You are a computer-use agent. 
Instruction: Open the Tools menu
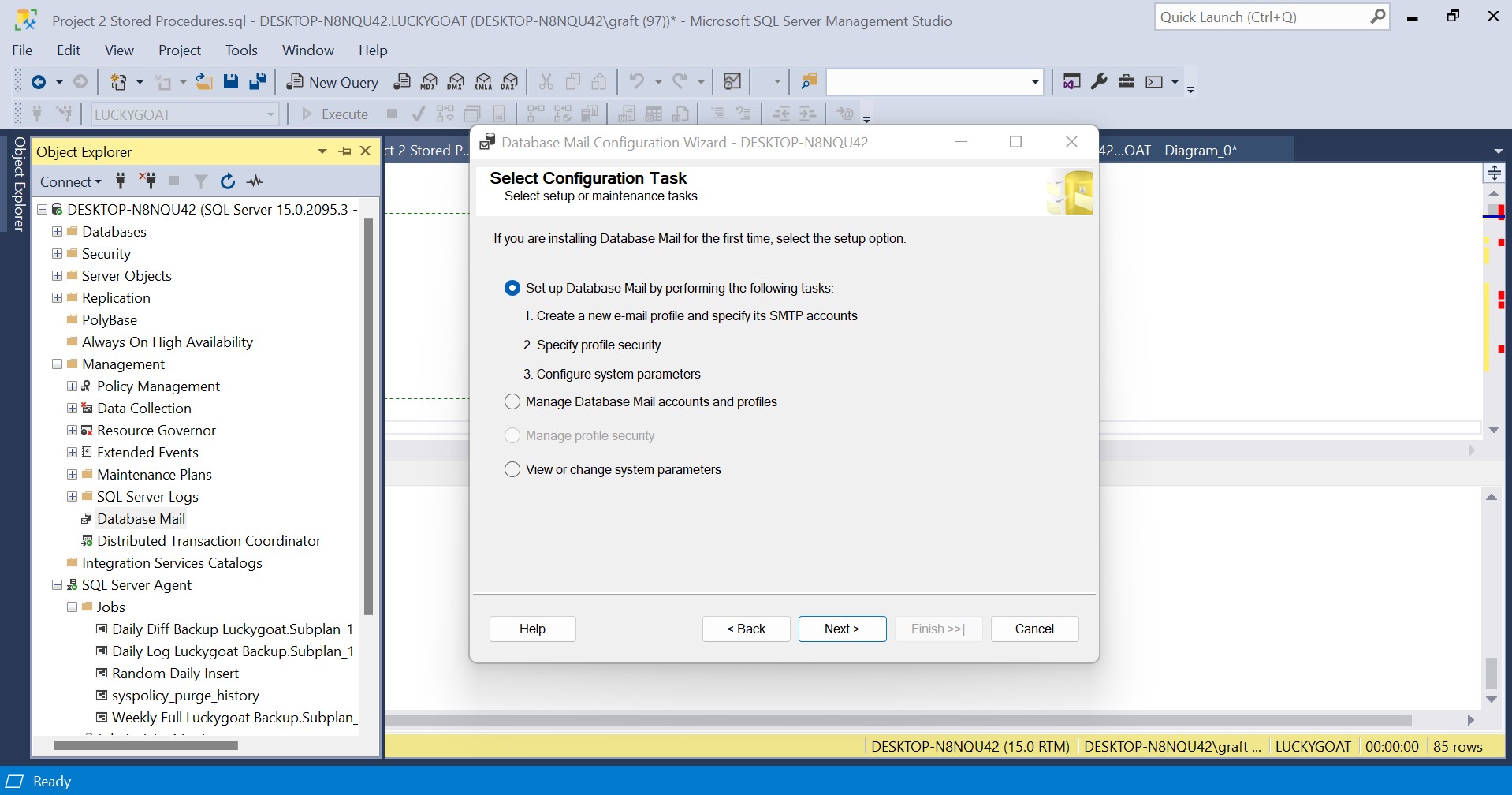tap(241, 50)
